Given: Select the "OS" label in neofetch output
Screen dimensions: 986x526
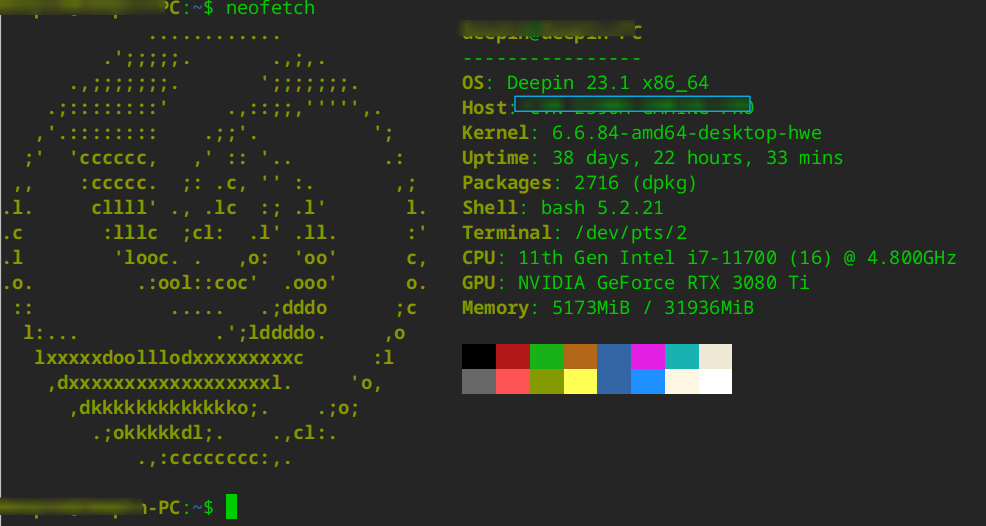Looking at the screenshot, I should (474, 82).
